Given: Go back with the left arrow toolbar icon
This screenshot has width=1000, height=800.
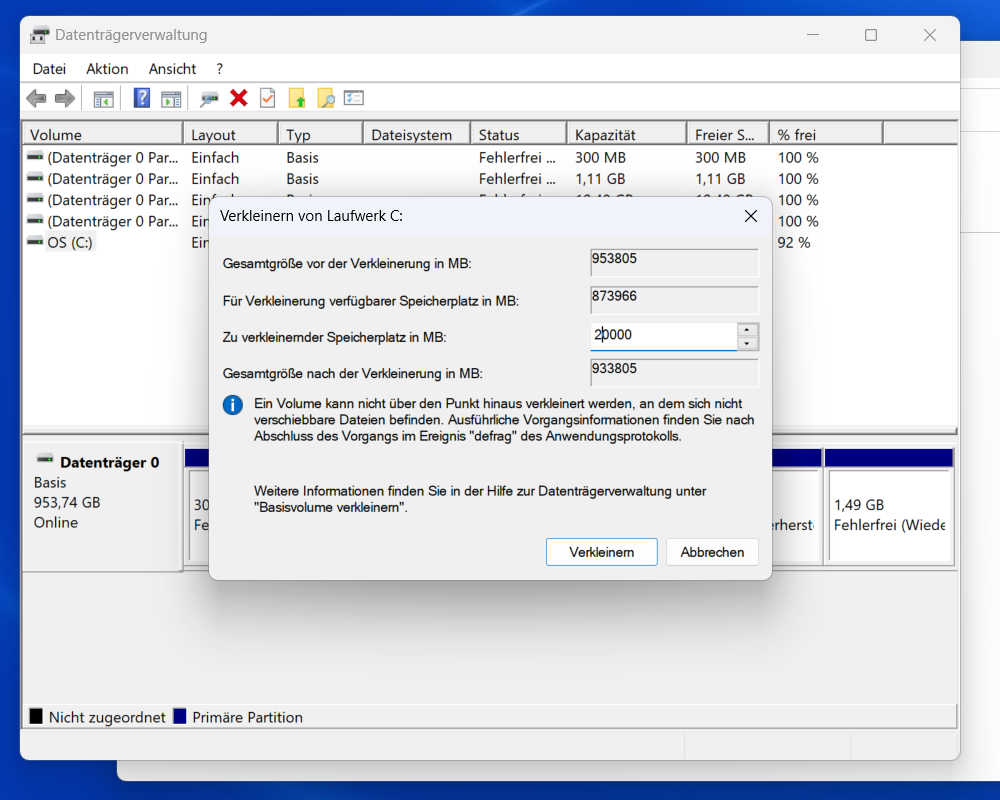Looking at the screenshot, I should coord(36,98).
